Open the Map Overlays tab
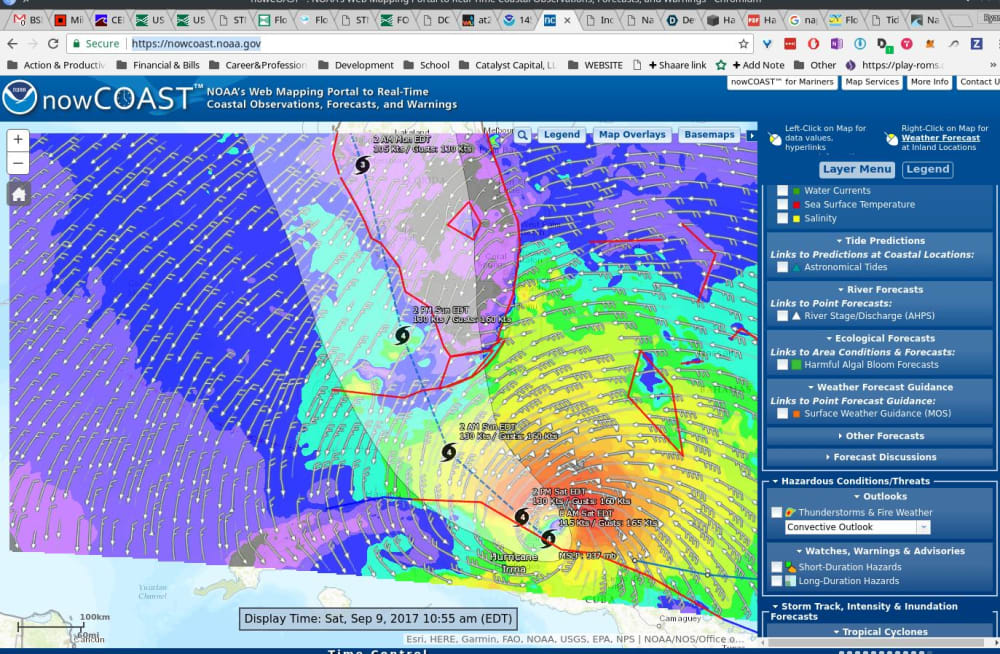 pos(631,135)
